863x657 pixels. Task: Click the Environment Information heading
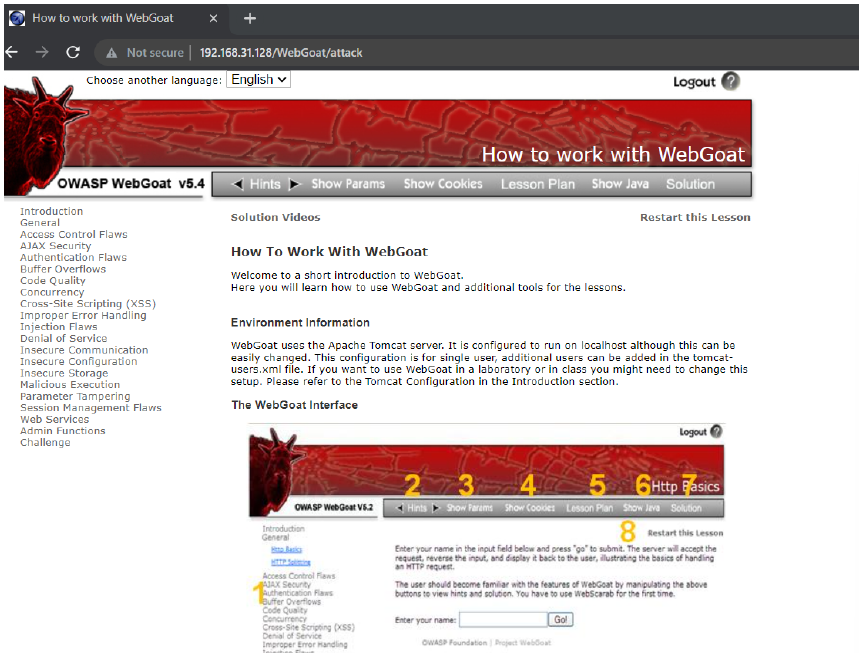pyautogui.click(x=300, y=322)
